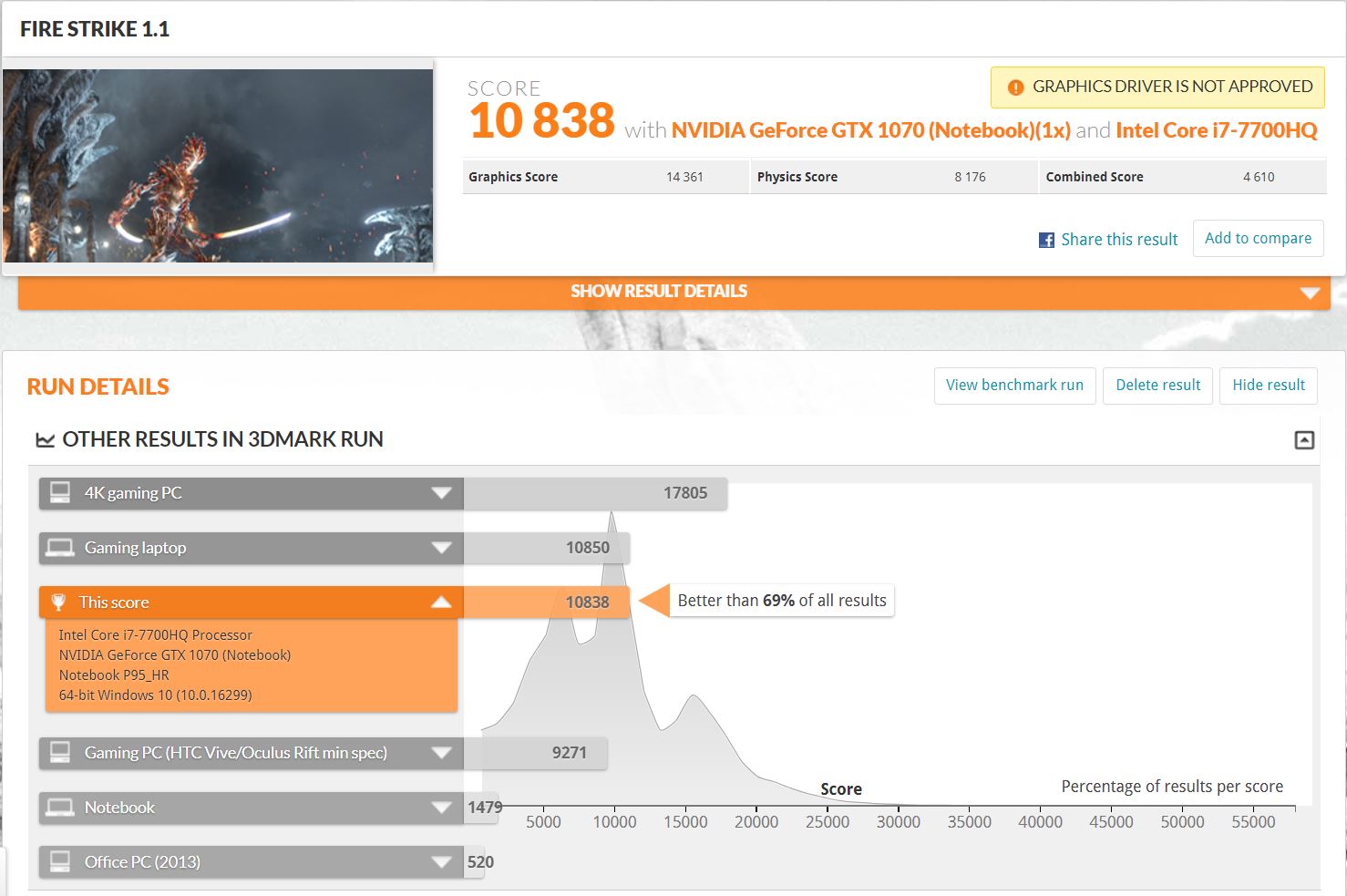This screenshot has height=896, width=1347.
Task: Click the Delete result button
Action: (1157, 386)
